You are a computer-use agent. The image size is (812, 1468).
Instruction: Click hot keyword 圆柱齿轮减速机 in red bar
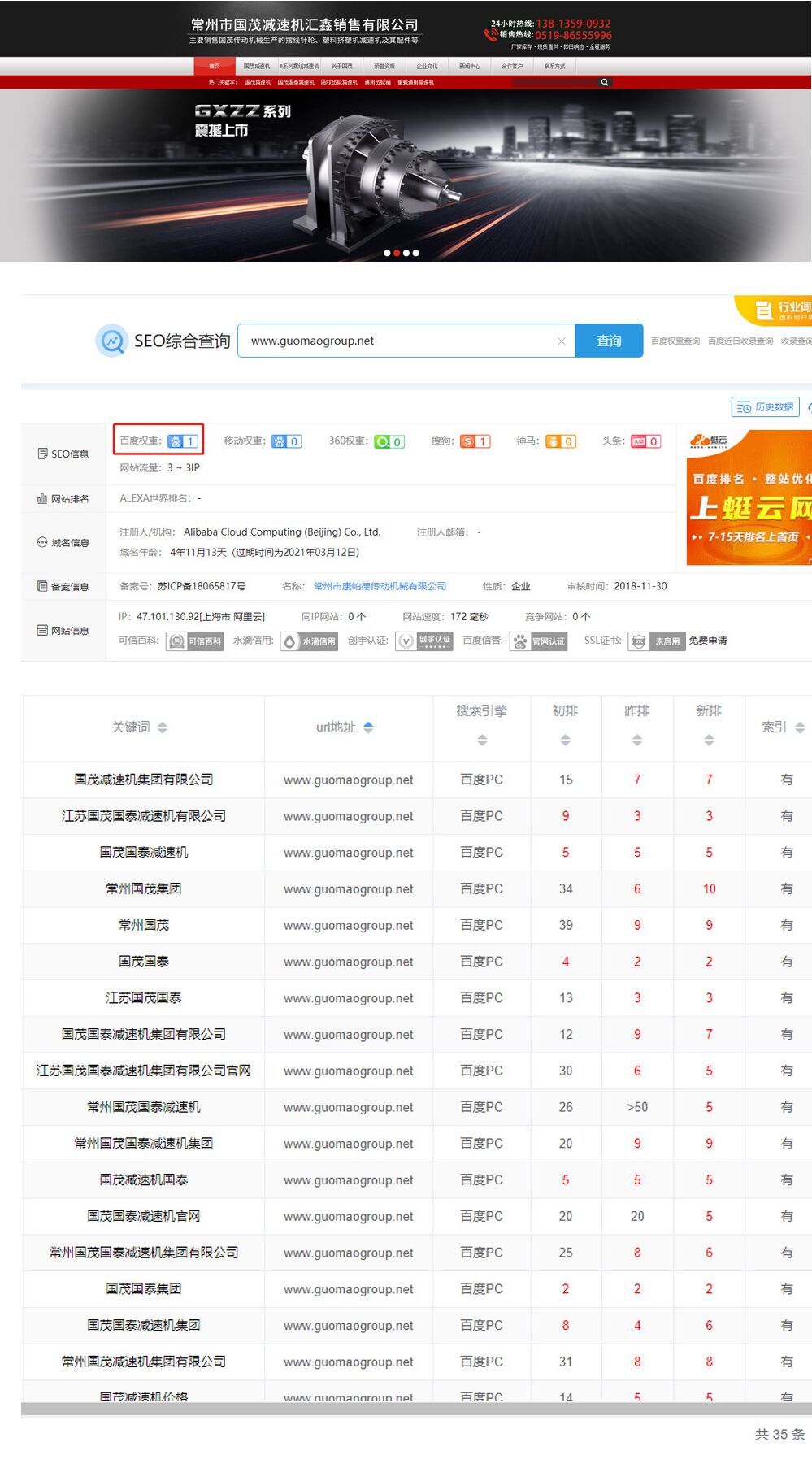tap(339, 82)
